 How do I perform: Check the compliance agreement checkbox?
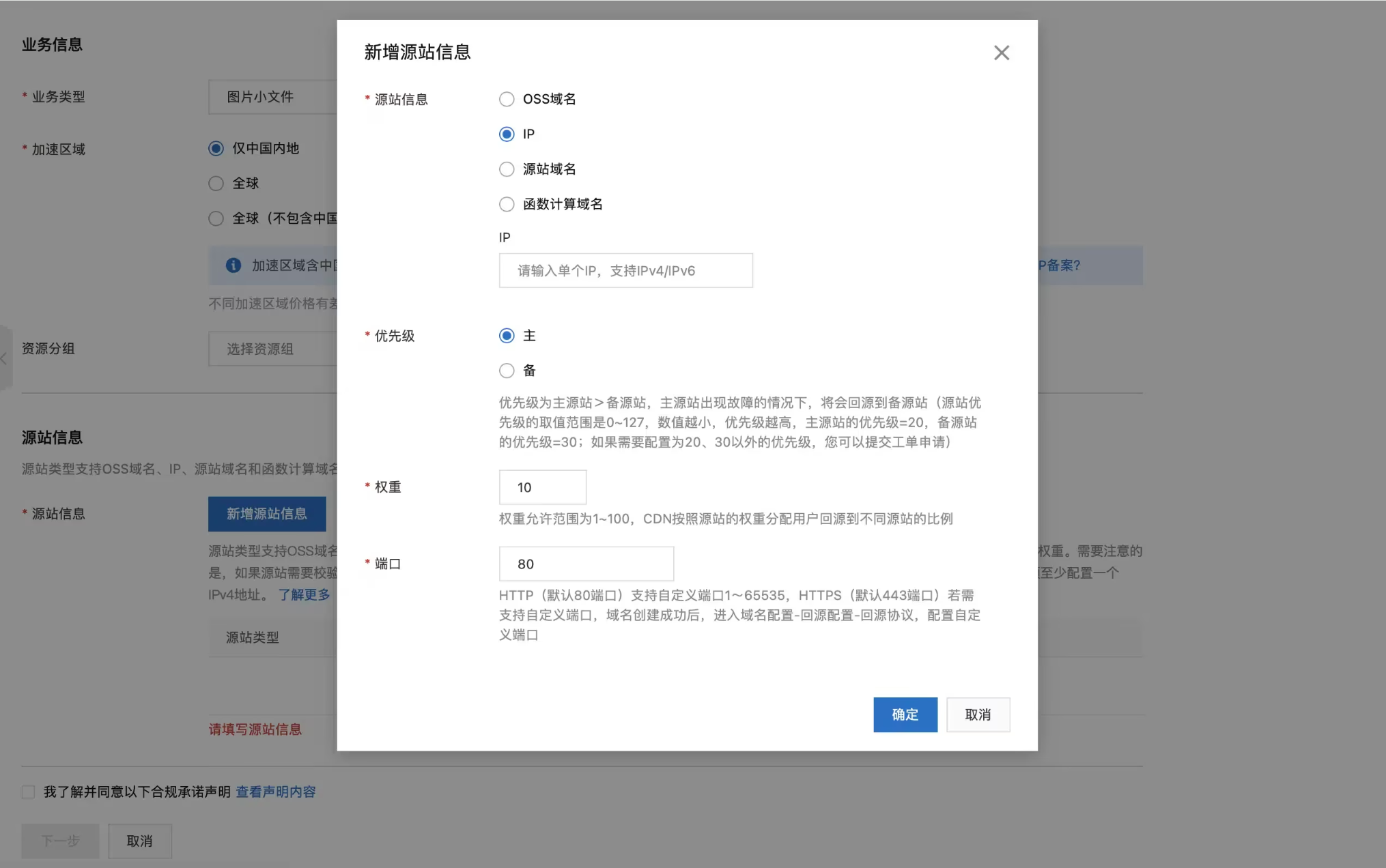point(28,792)
